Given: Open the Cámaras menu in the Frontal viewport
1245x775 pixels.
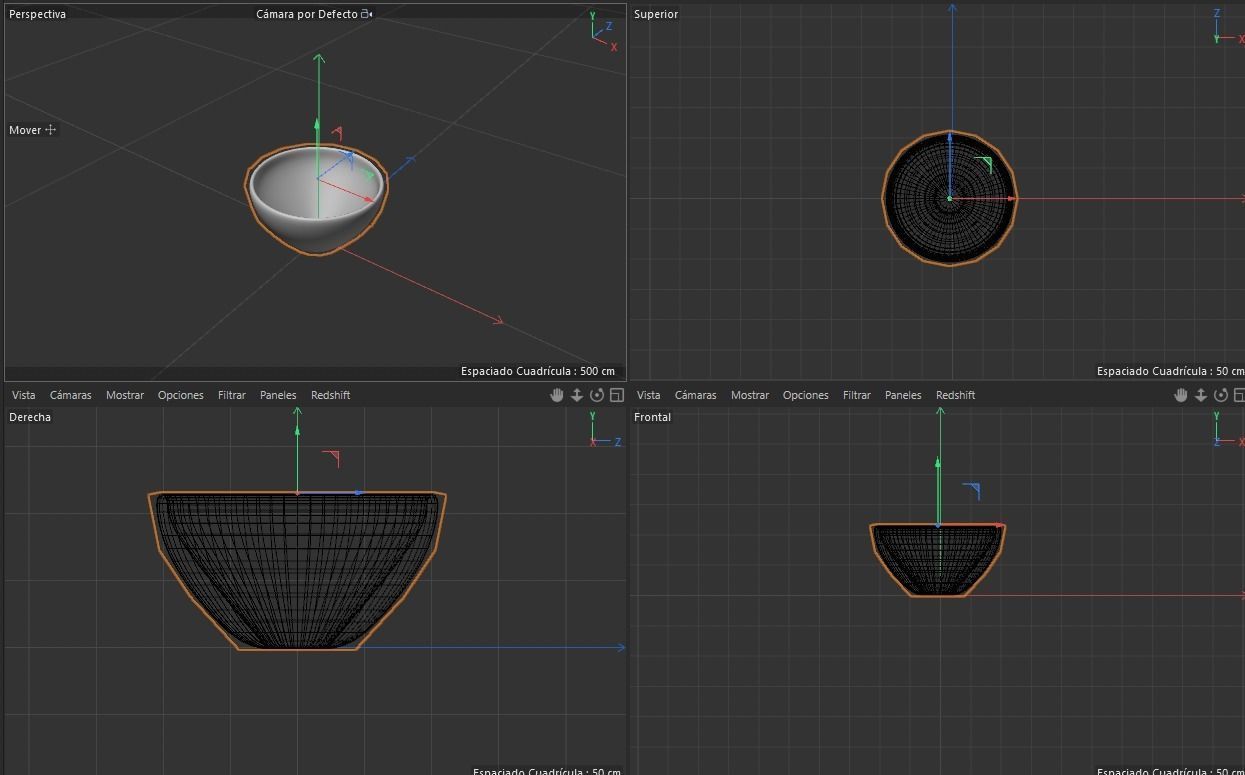Looking at the screenshot, I should pos(695,395).
